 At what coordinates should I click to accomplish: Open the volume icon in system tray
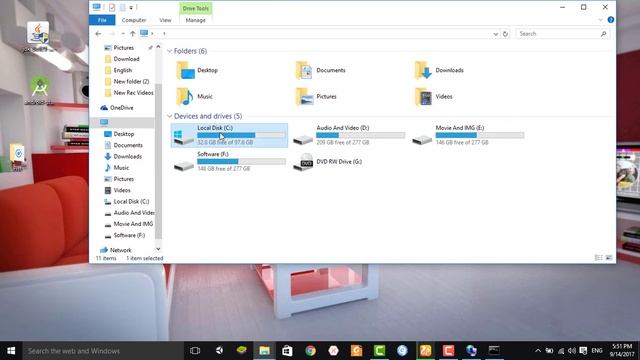point(571,351)
